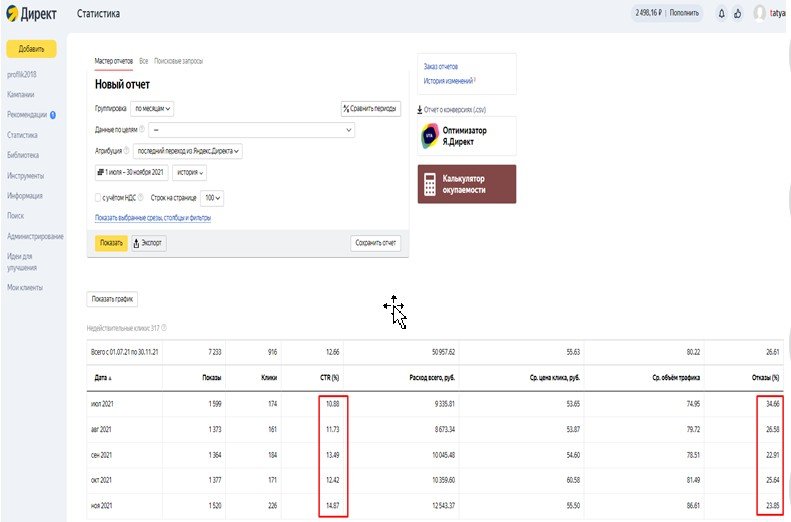Image resolution: width=791 pixels, height=522 pixels.
Task: Download the conversions report (.csv)
Action: coord(455,109)
